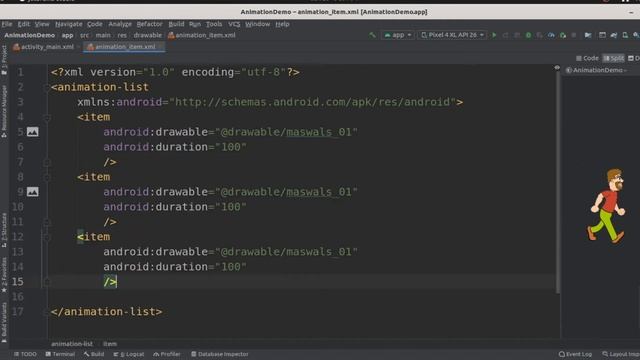Collapse animation-list tag fold on line 2
Screen dimensions: 640x360
[x=47, y=87]
